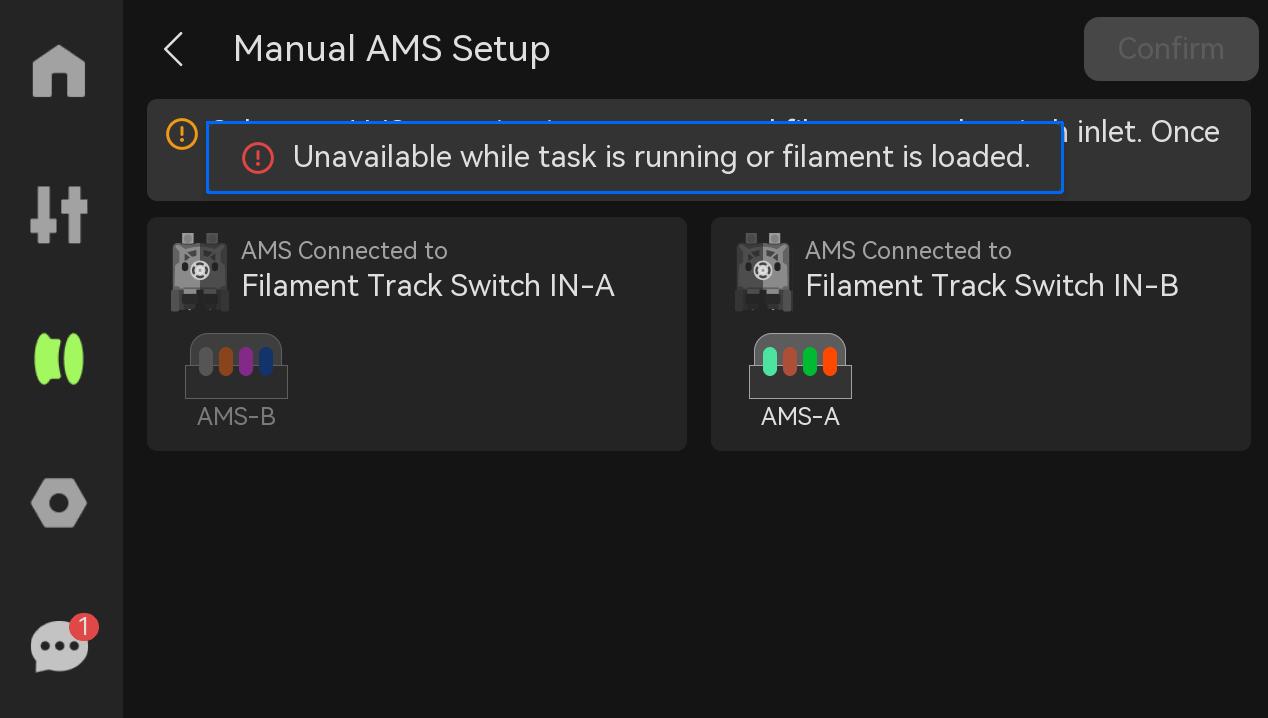The width and height of the screenshot is (1268, 718).
Task: Open Settings via the hex nut icon
Action: pos(59,503)
